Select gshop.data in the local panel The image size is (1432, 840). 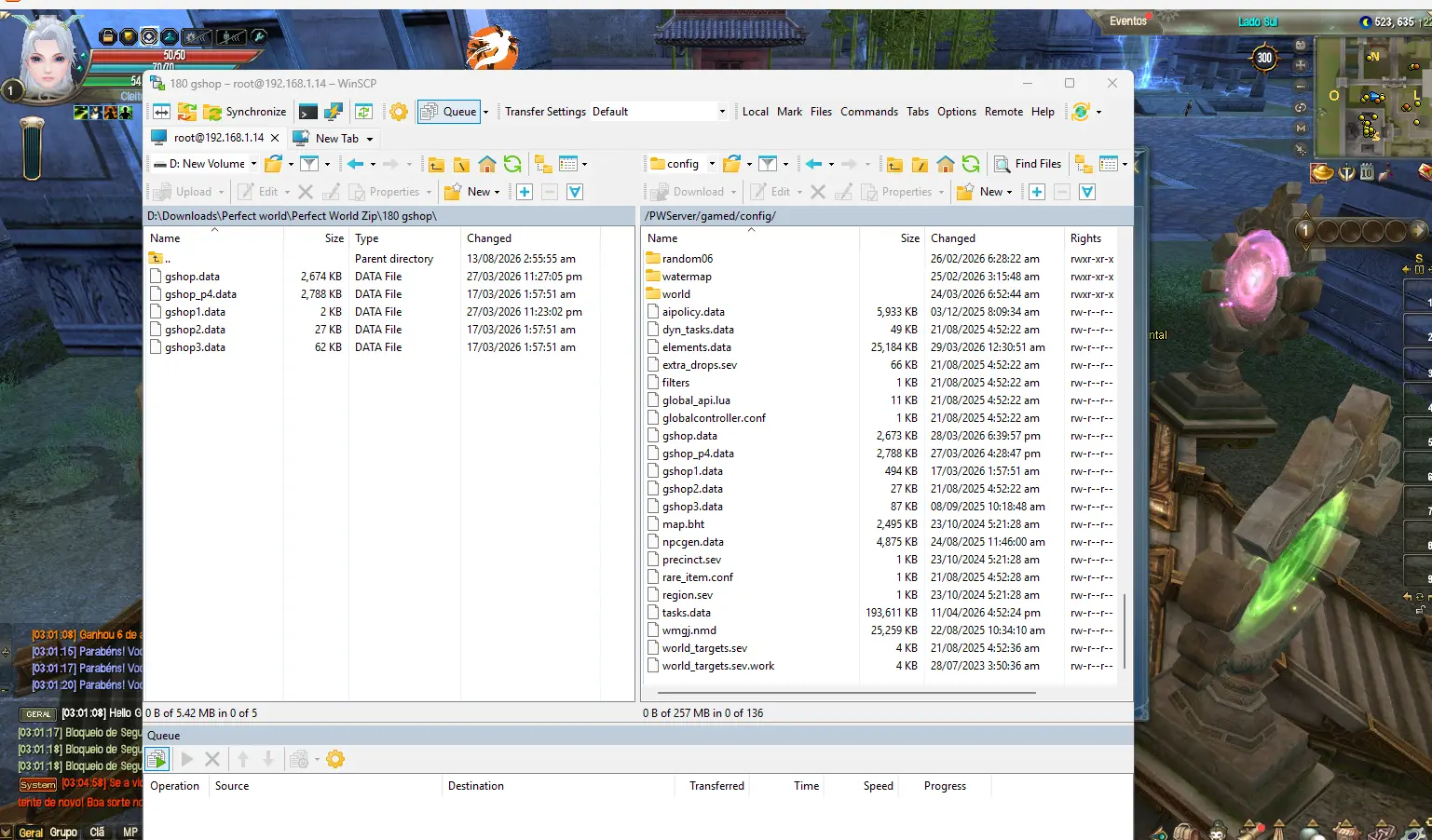[193, 277]
